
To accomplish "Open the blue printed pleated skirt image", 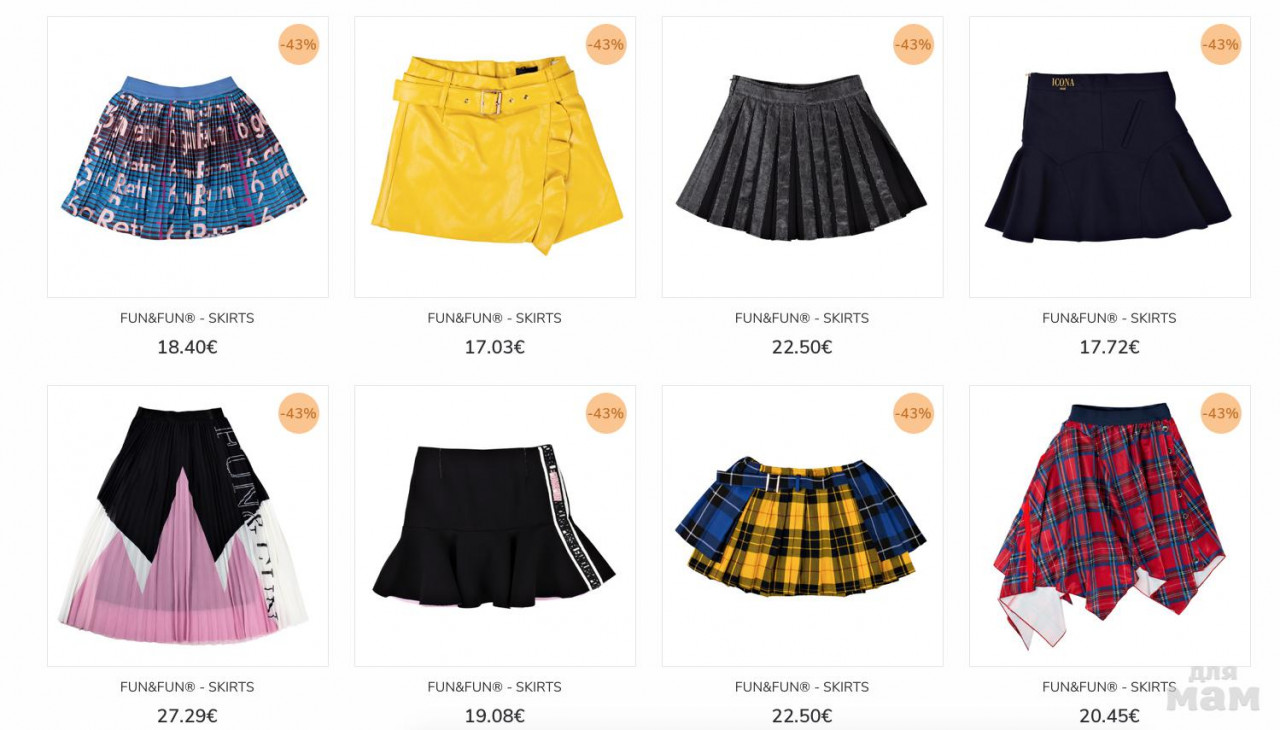I will [x=188, y=157].
